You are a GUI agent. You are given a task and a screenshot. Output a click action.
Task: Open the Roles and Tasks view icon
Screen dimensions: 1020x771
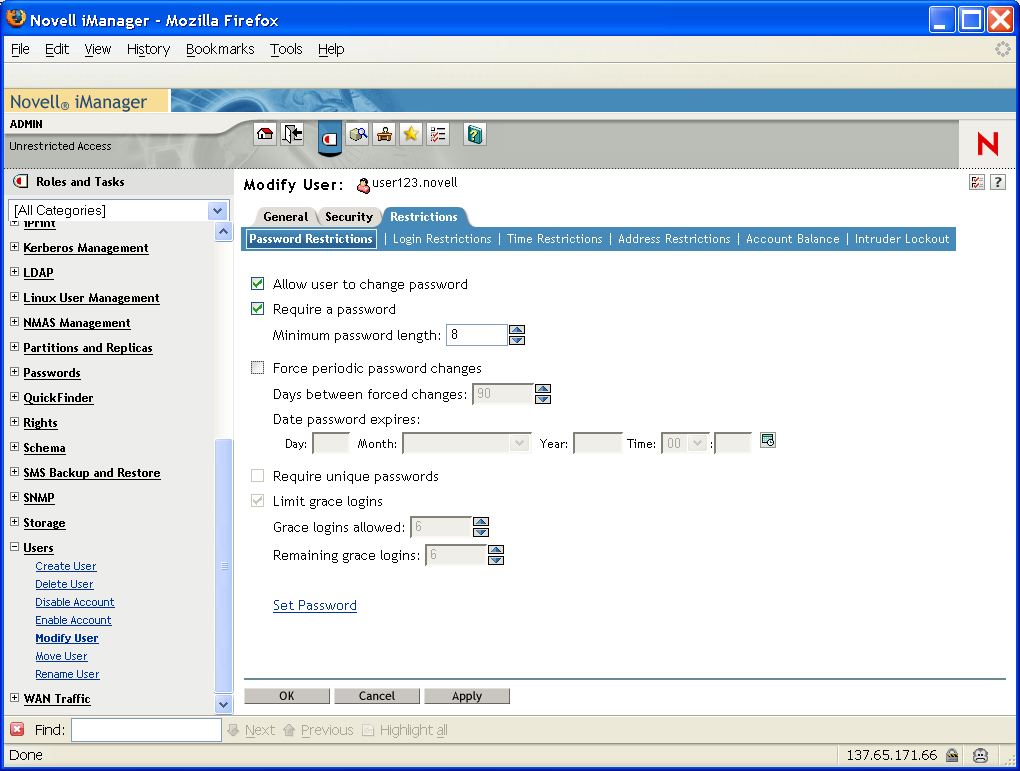point(329,137)
